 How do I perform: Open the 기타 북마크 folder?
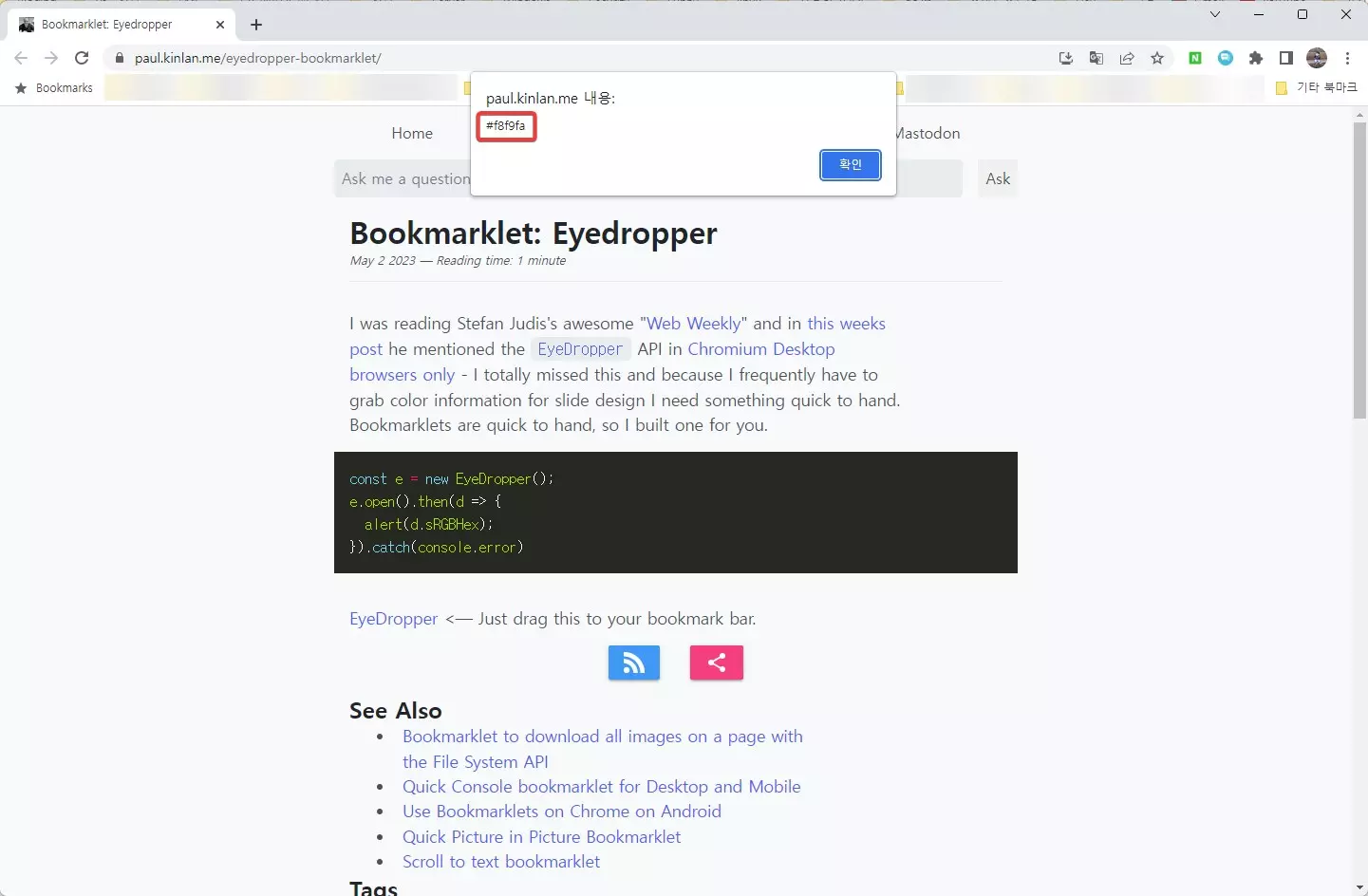pyautogui.click(x=1316, y=88)
